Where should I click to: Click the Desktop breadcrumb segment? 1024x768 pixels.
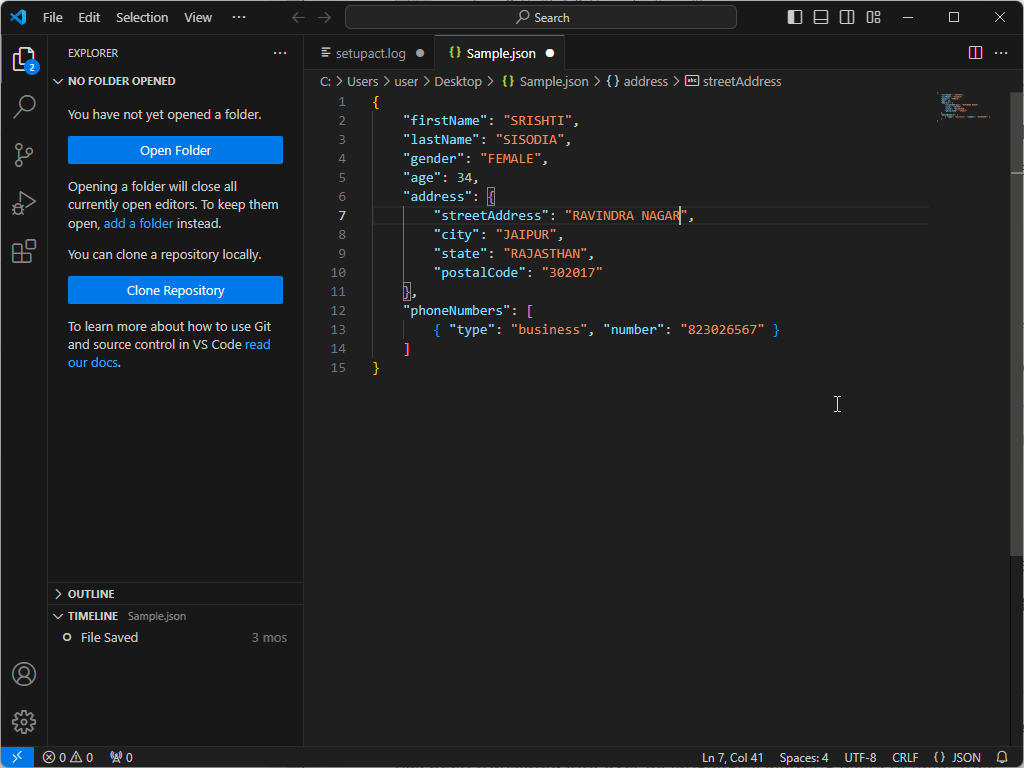[458, 82]
